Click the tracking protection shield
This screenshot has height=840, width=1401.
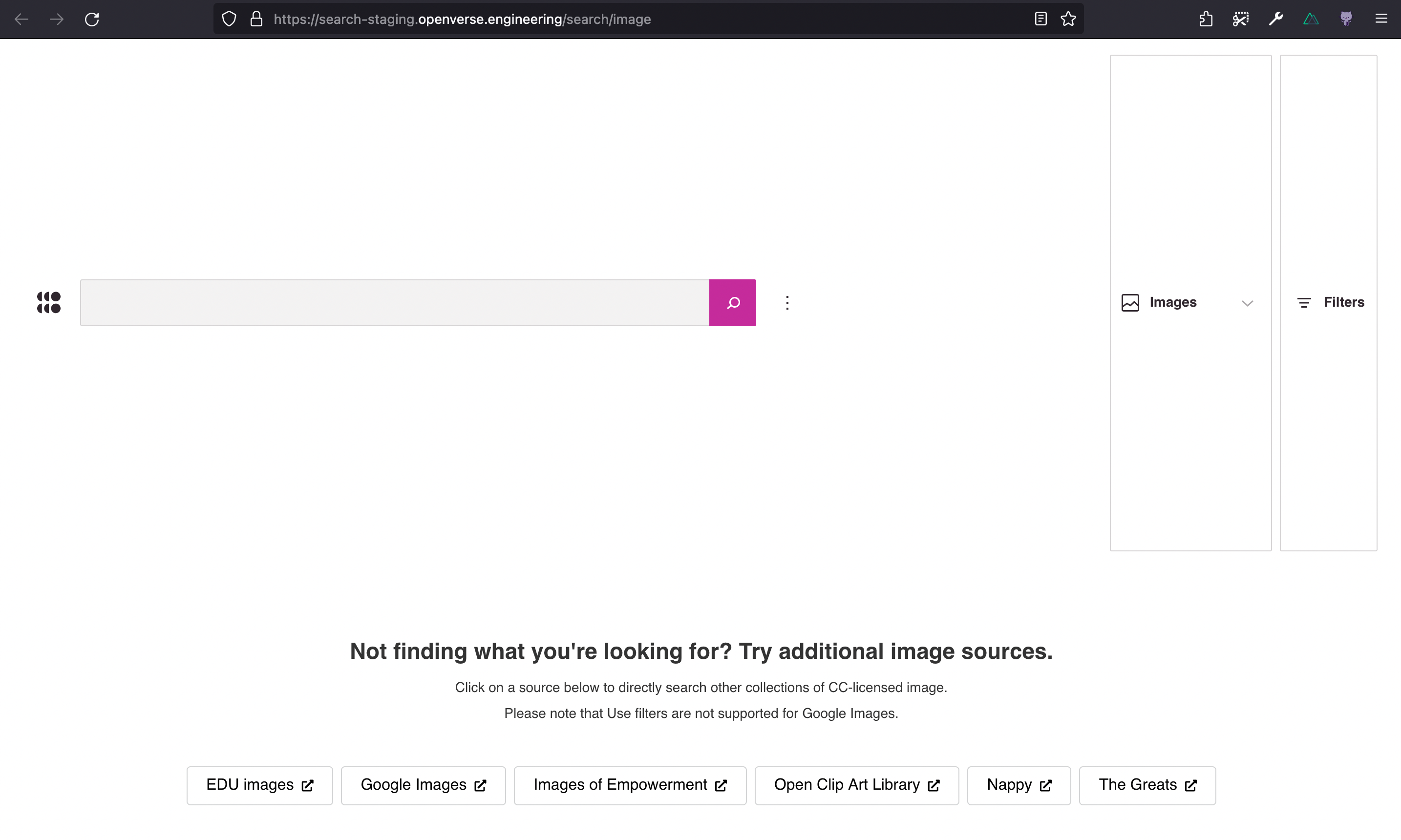[x=229, y=19]
